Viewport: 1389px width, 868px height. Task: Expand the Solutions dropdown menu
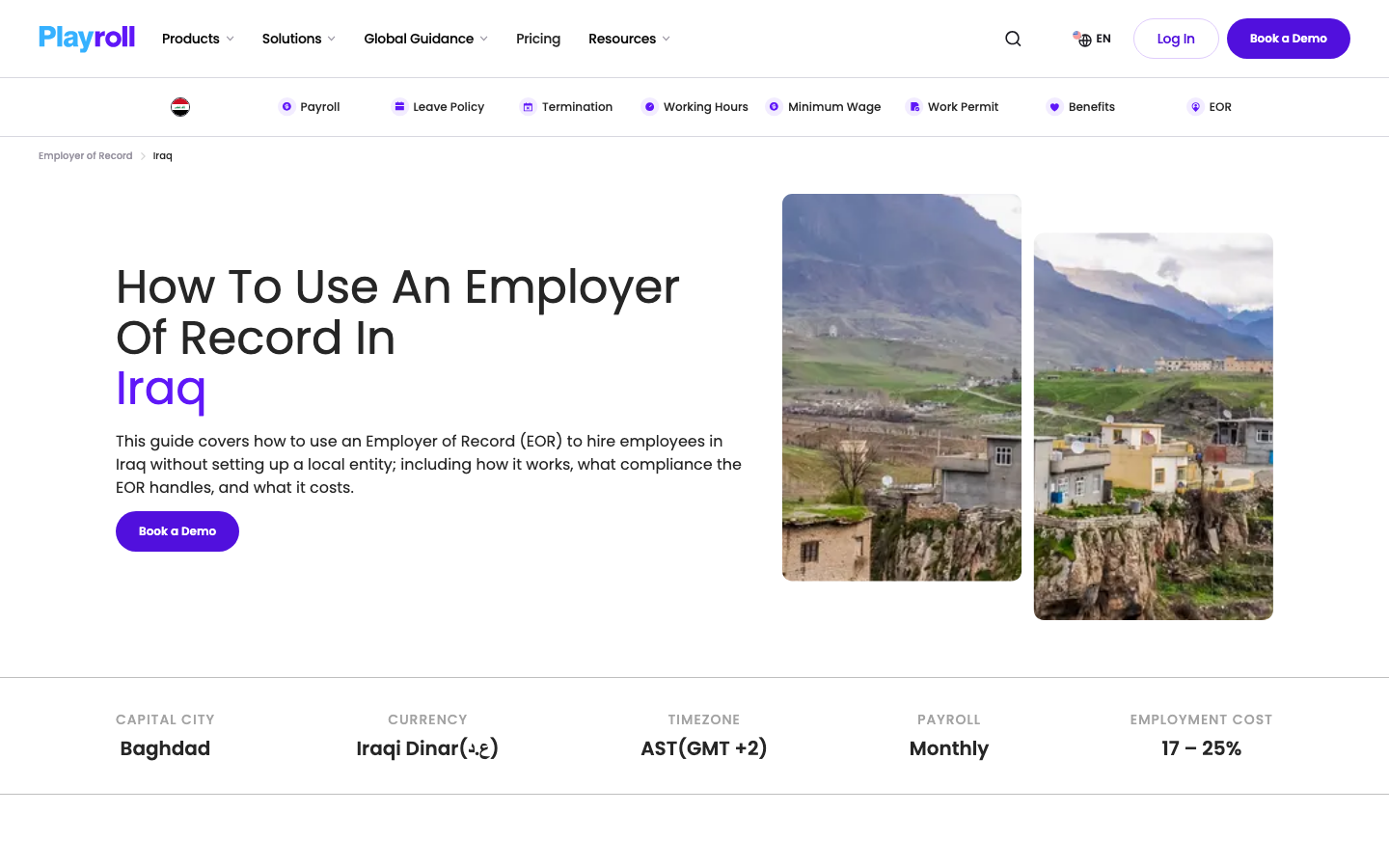(299, 39)
